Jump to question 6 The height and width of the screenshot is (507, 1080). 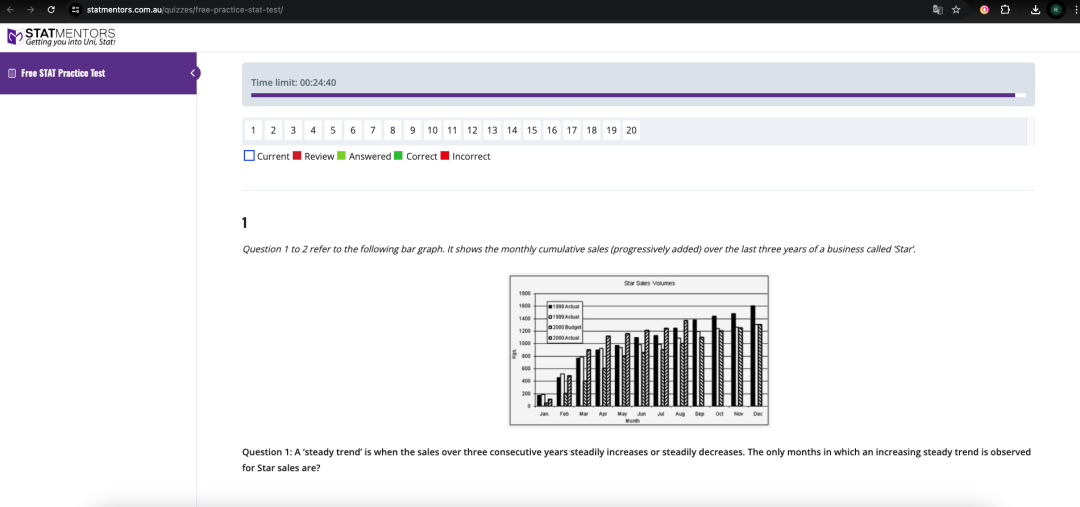pos(353,130)
